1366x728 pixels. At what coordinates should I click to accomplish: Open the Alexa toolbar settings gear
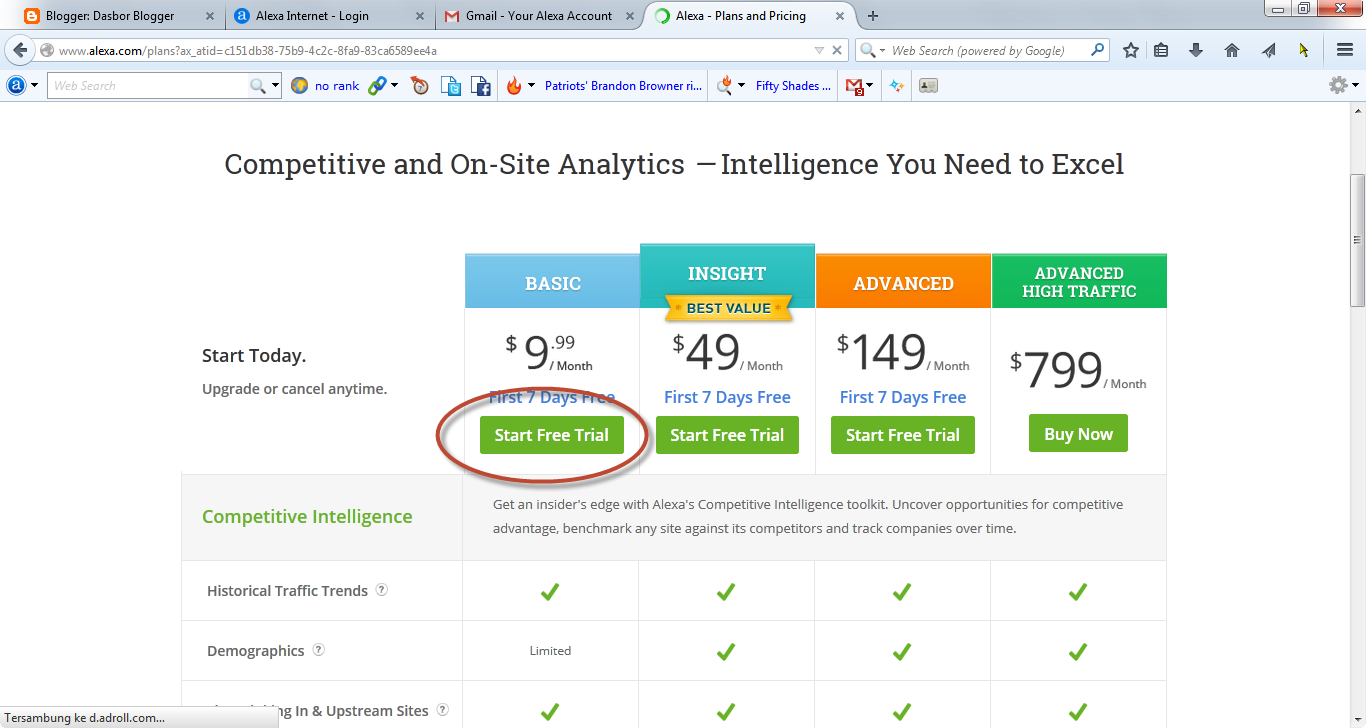[x=1338, y=86]
